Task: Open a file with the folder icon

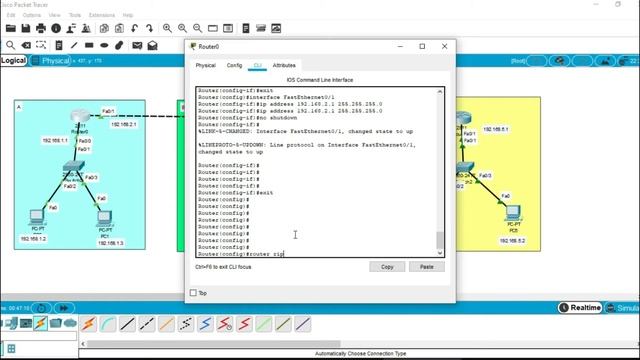Action: 11,28
